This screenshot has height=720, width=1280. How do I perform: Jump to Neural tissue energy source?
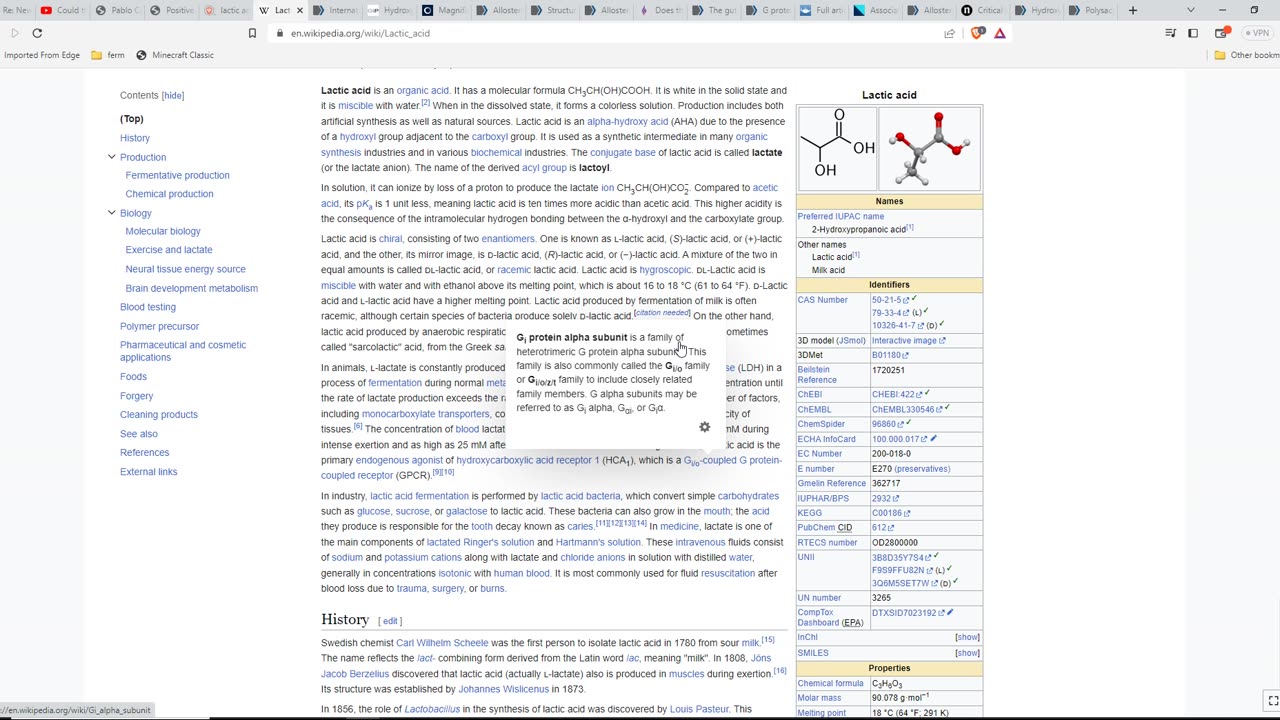click(185, 269)
